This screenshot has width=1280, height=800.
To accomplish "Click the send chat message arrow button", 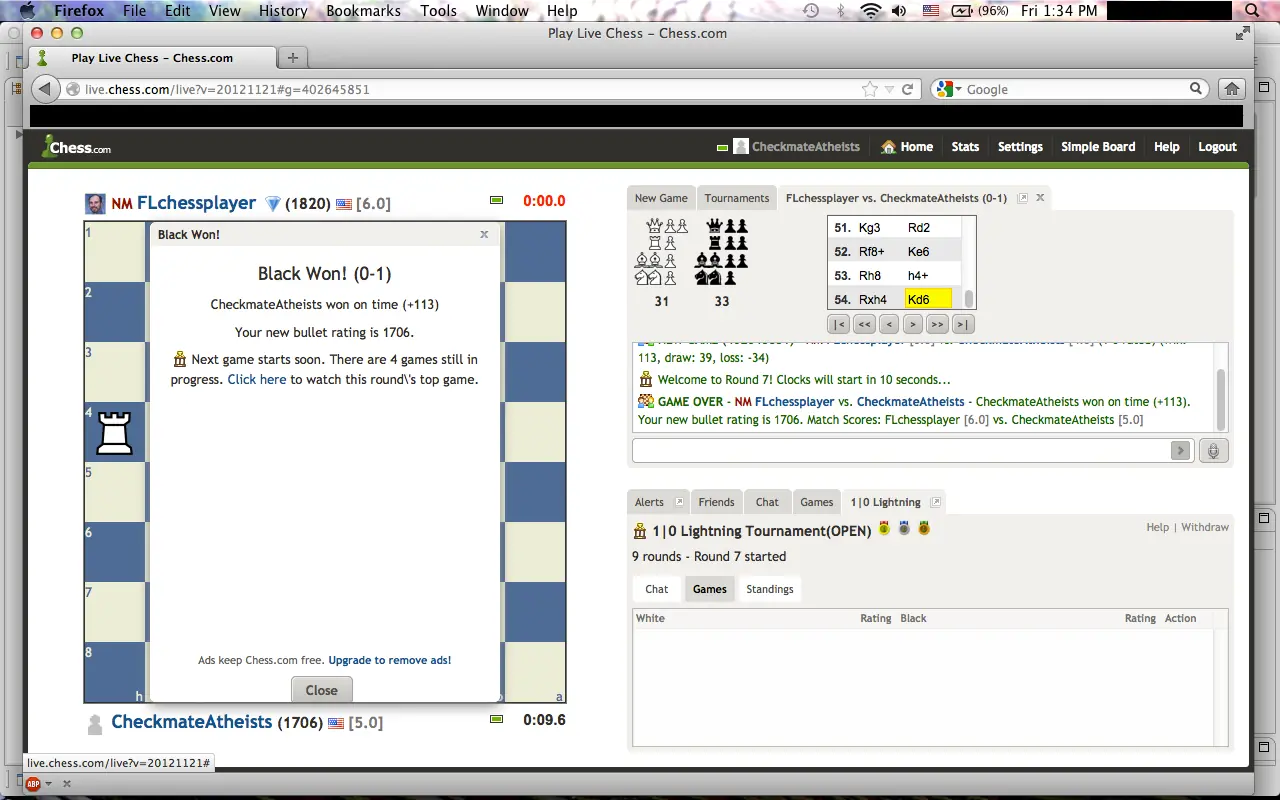I will point(1181,451).
